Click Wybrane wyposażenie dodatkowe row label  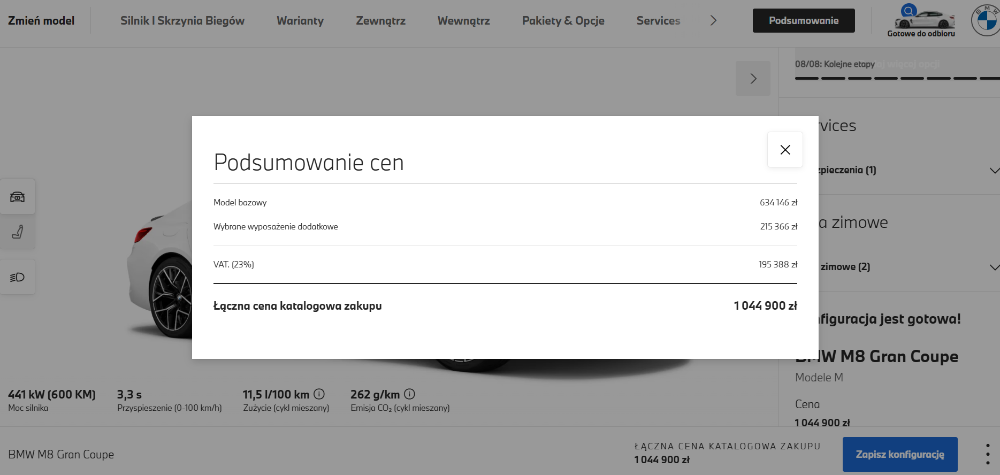pos(276,226)
